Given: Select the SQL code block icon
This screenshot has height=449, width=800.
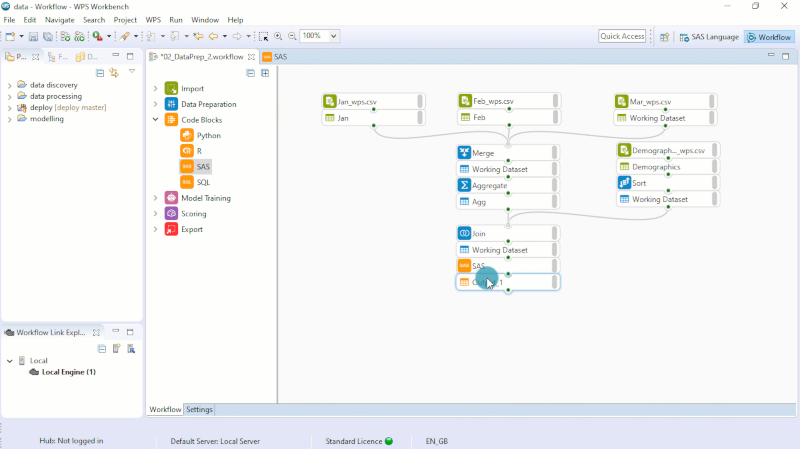Looking at the screenshot, I should click(x=186, y=182).
